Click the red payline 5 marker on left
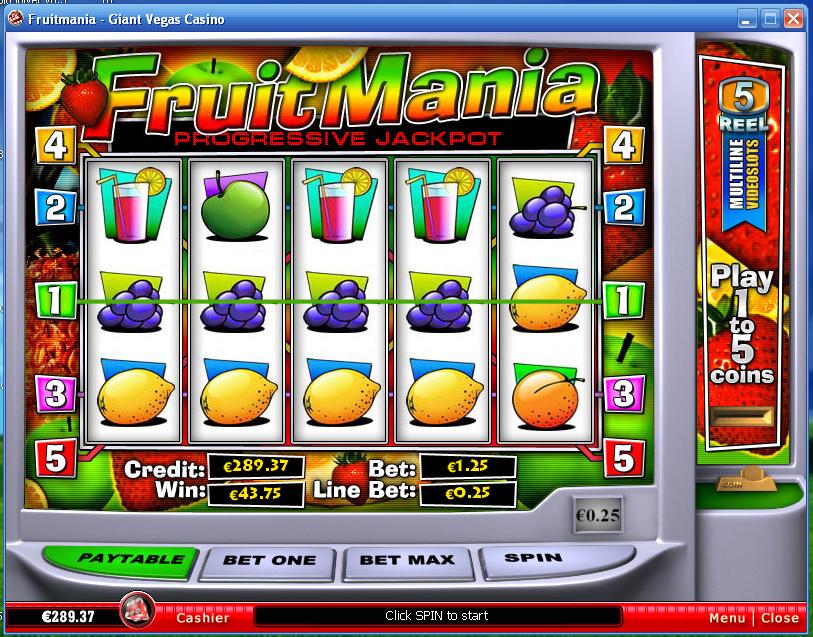 (x=55, y=458)
